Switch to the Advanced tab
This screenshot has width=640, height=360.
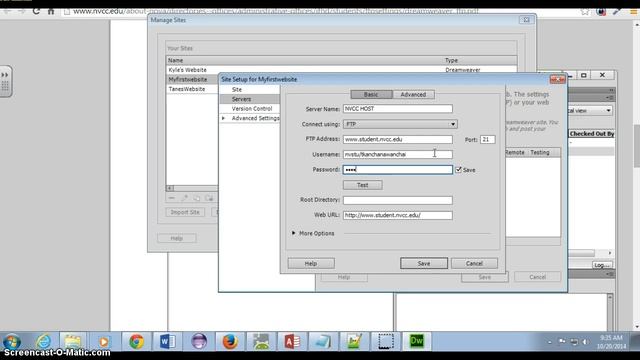(x=413, y=94)
